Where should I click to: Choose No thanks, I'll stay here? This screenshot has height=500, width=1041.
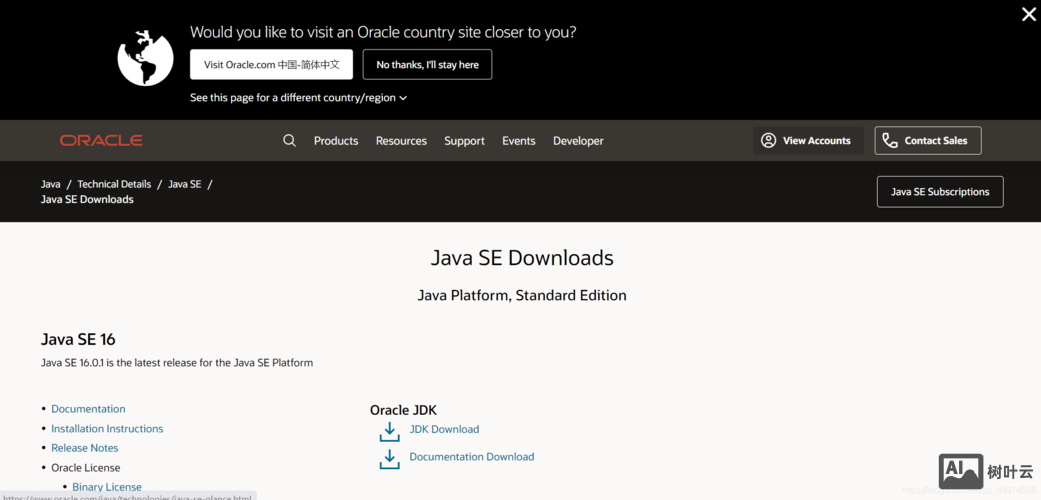427,65
